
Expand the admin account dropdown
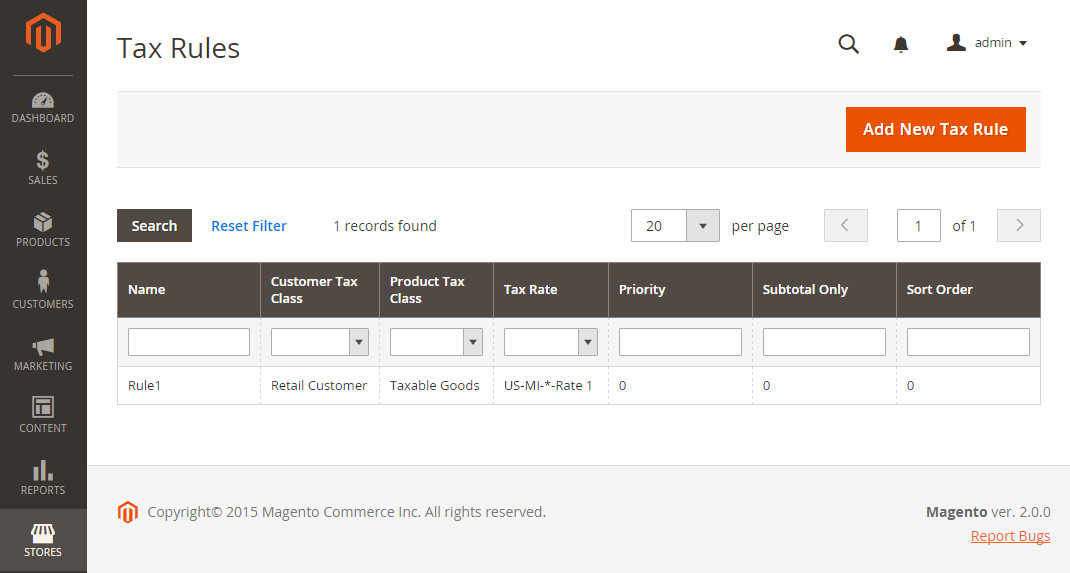click(987, 43)
